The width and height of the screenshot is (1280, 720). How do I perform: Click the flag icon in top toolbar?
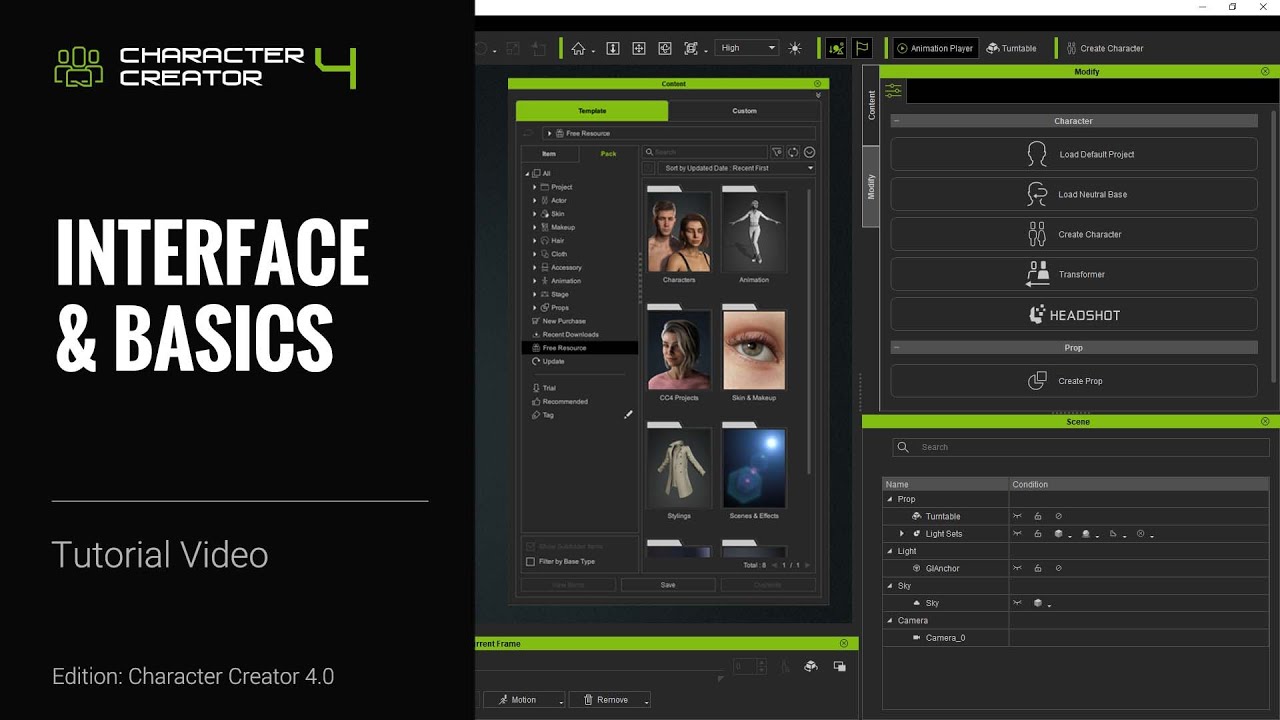pos(862,48)
